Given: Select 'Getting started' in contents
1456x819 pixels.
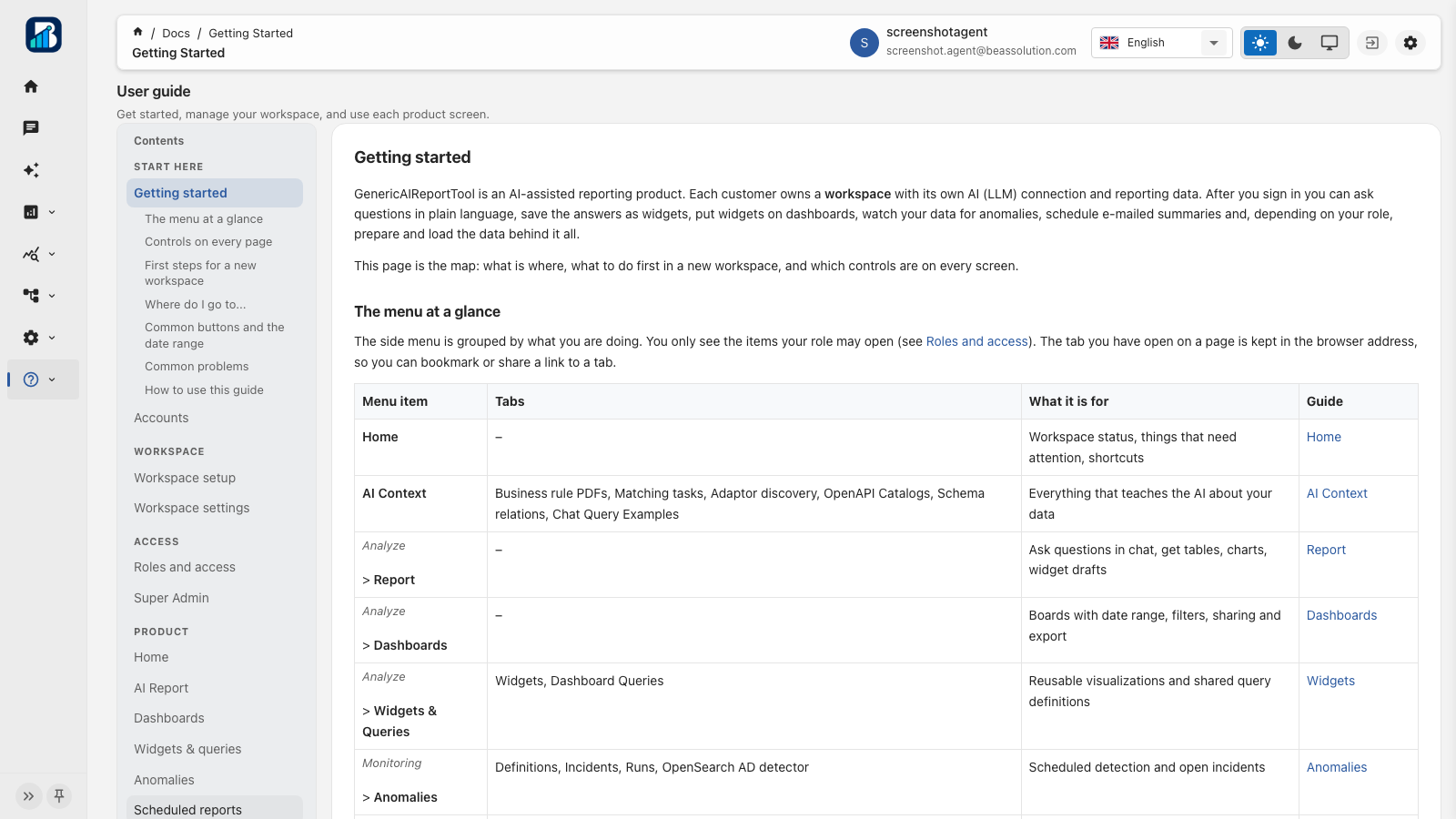Looking at the screenshot, I should point(215,193).
